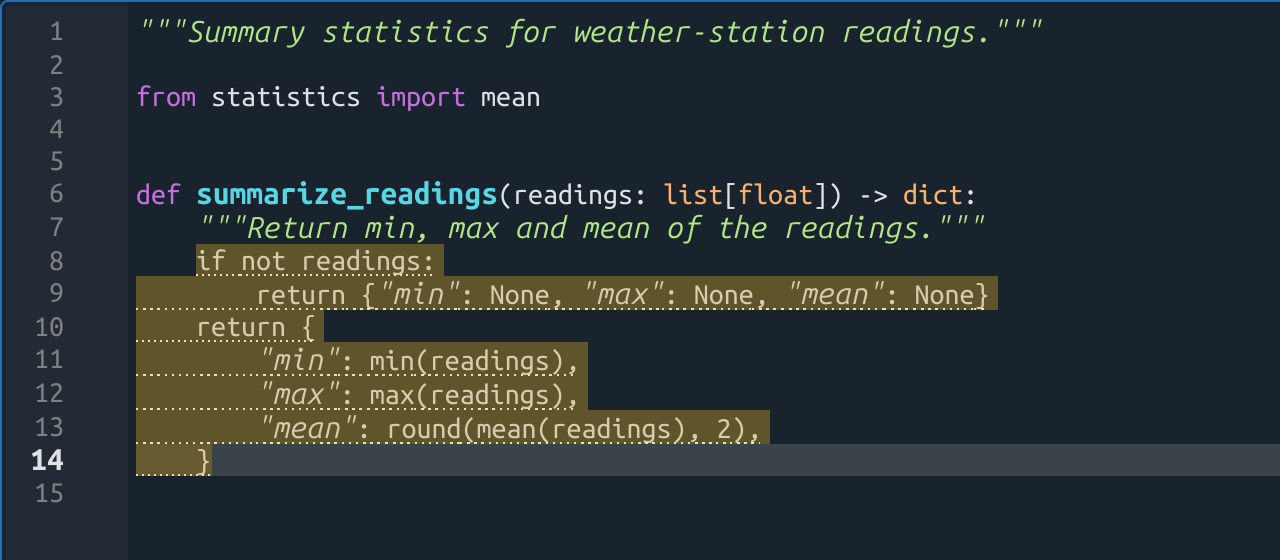The image size is (1280, 560).
Task: Click line number 14 in the gutter
Action: click(48, 460)
